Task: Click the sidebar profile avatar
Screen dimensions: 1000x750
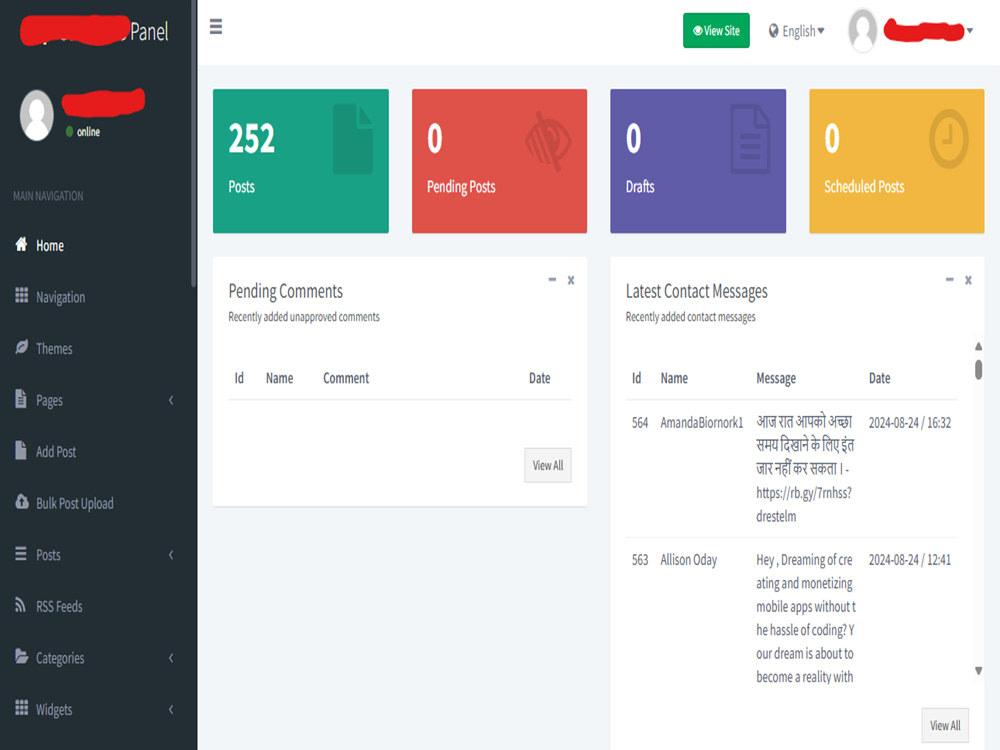Action: coord(36,115)
